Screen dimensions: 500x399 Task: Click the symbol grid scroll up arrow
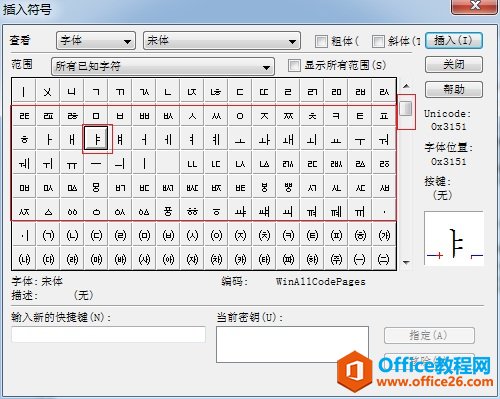pos(406,86)
